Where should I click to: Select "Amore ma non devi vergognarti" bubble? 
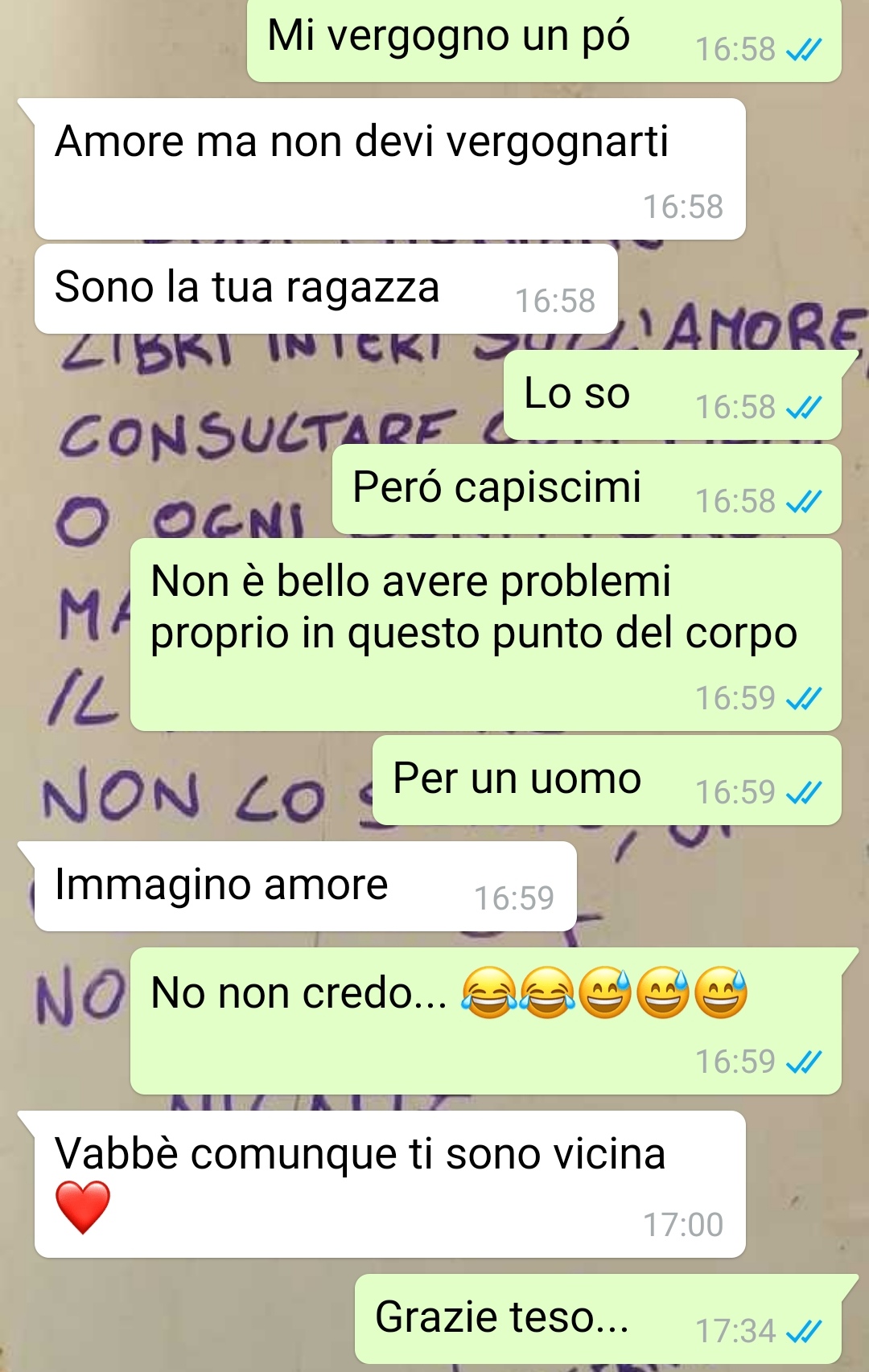tap(389, 169)
